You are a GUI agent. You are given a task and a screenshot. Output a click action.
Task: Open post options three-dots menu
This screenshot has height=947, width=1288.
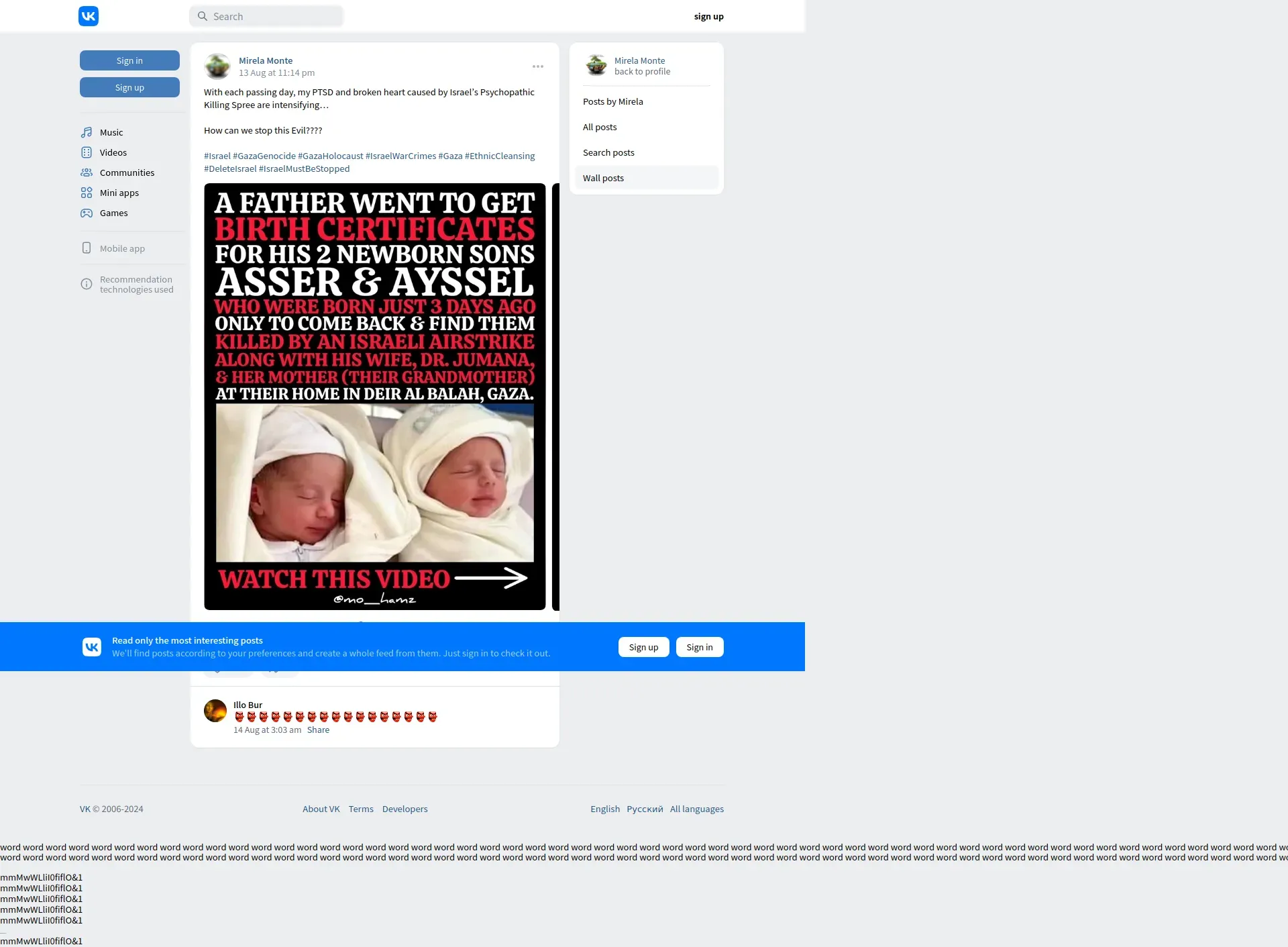[538, 66]
